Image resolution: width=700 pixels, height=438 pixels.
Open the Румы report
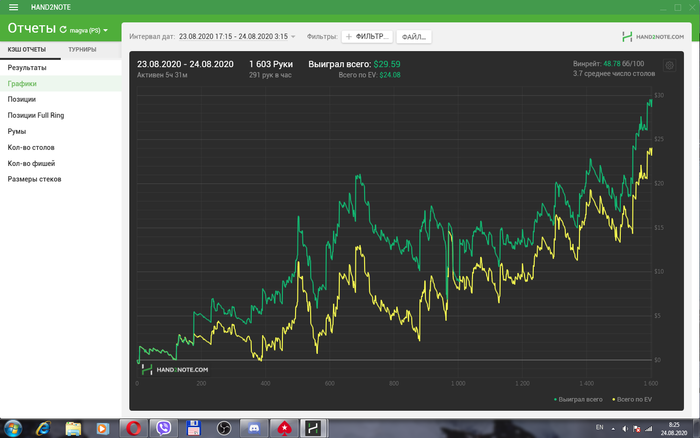click(x=61, y=132)
